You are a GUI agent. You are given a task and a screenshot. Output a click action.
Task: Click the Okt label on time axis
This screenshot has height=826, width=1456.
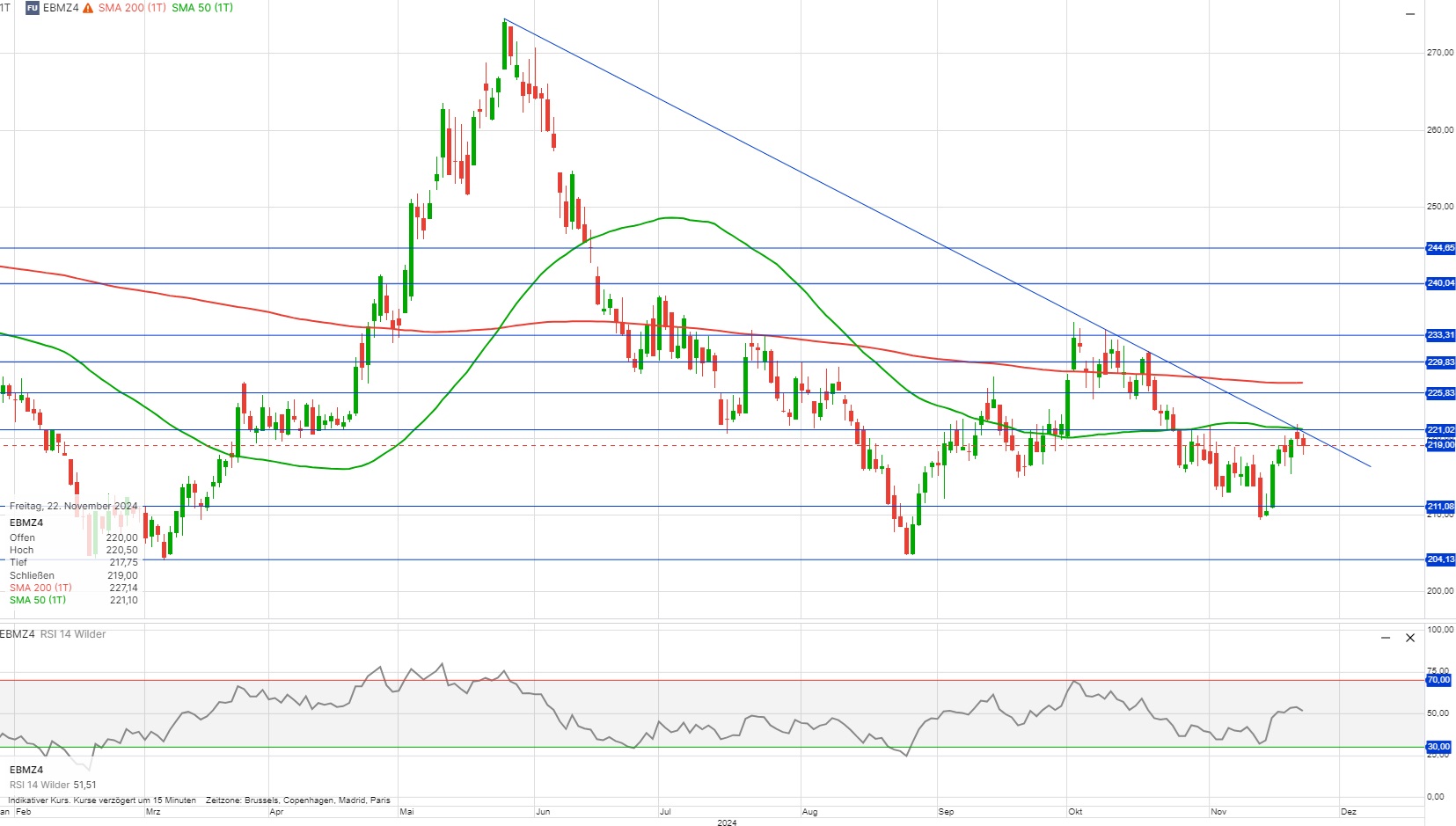click(1075, 812)
